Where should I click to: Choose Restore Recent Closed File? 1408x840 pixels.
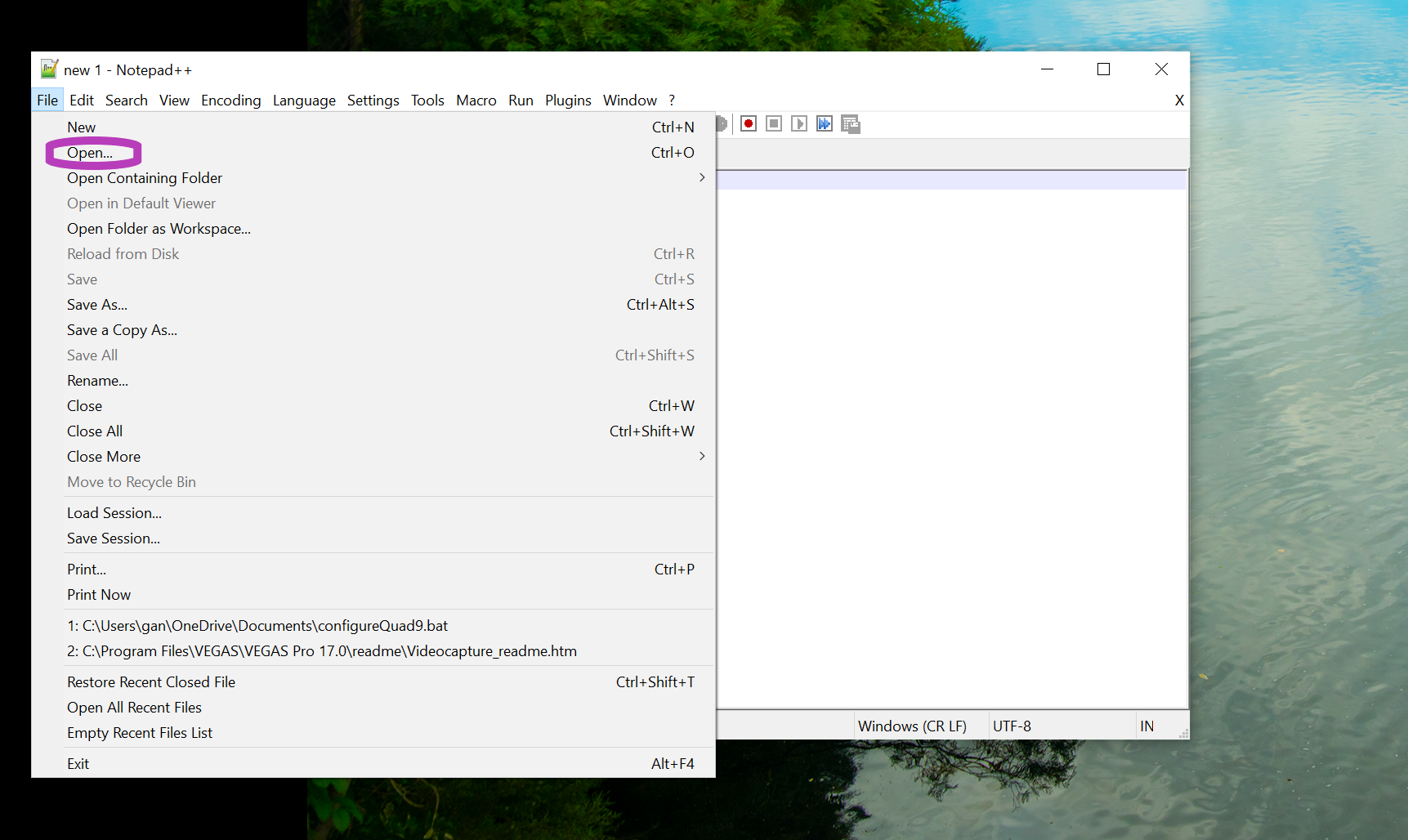(x=373, y=681)
